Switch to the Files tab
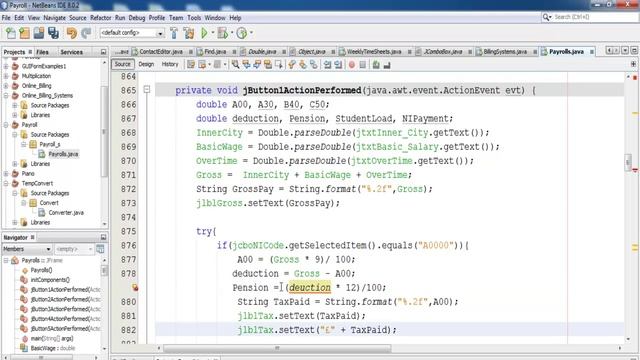 point(42,52)
